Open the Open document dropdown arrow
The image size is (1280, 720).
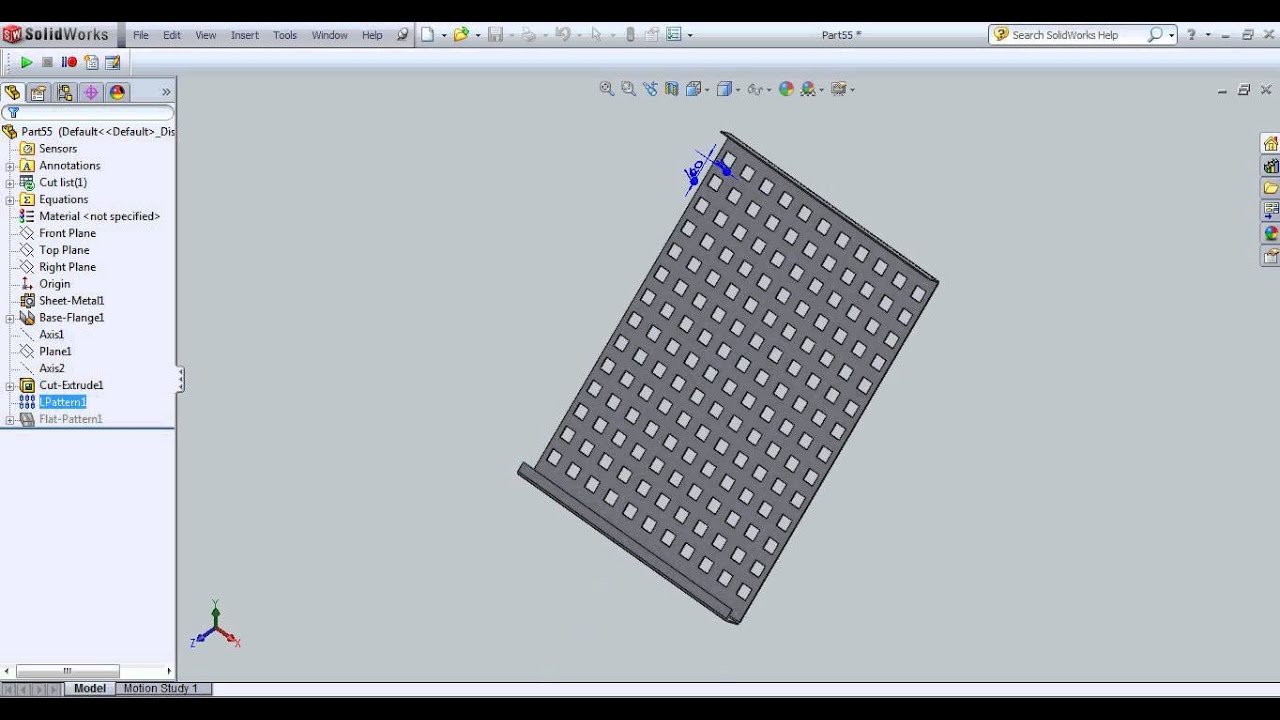click(477, 35)
